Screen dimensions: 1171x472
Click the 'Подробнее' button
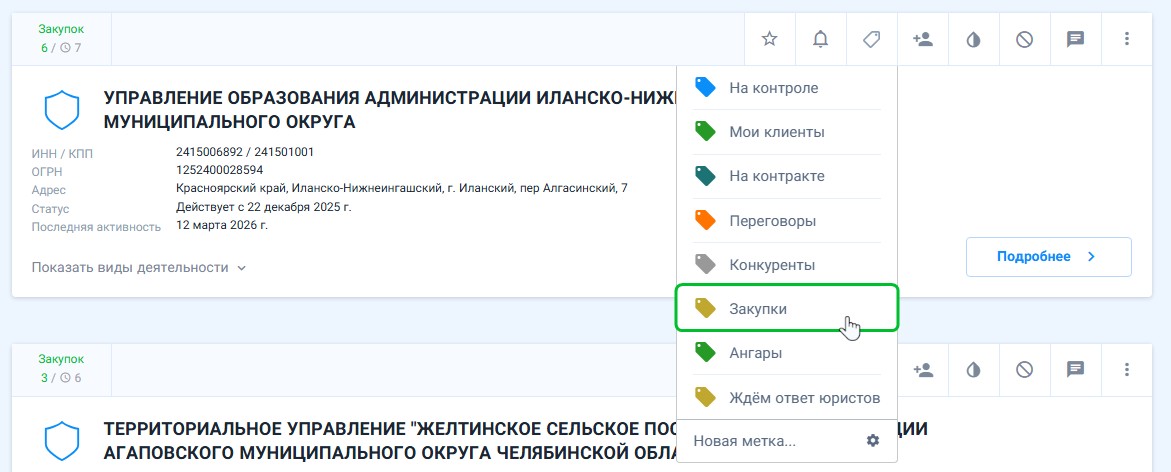tap(1049, 257)
